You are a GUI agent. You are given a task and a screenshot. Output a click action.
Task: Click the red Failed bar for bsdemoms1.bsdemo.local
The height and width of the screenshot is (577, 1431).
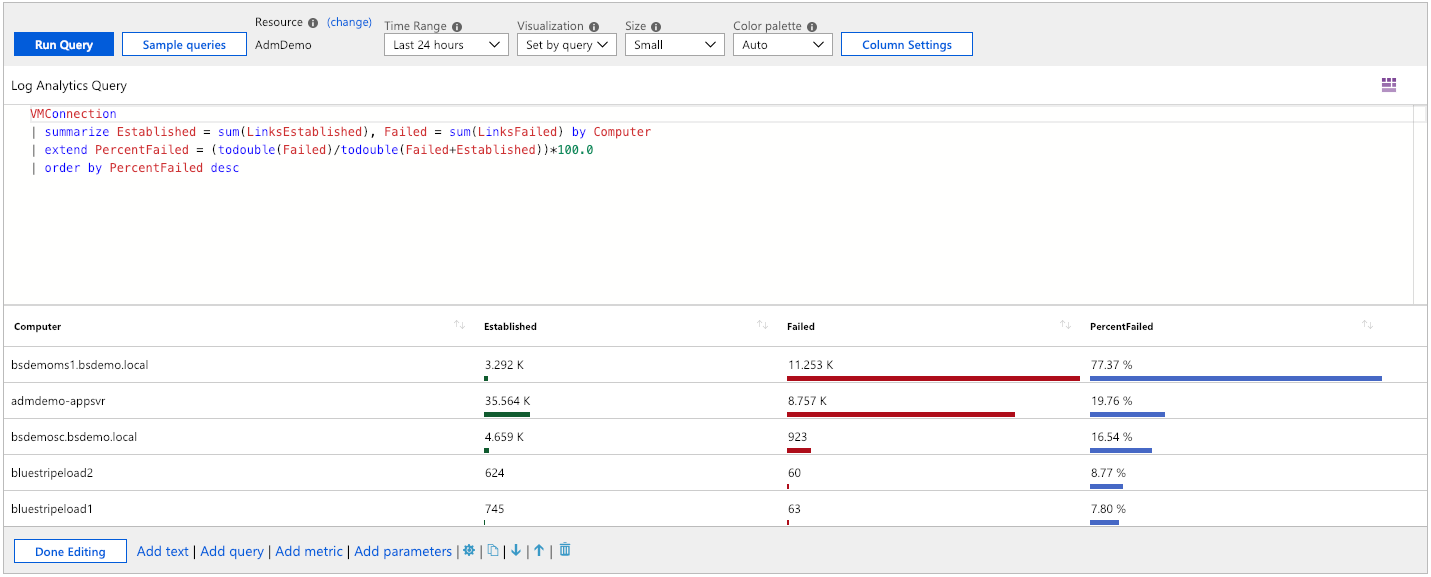[932, 378]
